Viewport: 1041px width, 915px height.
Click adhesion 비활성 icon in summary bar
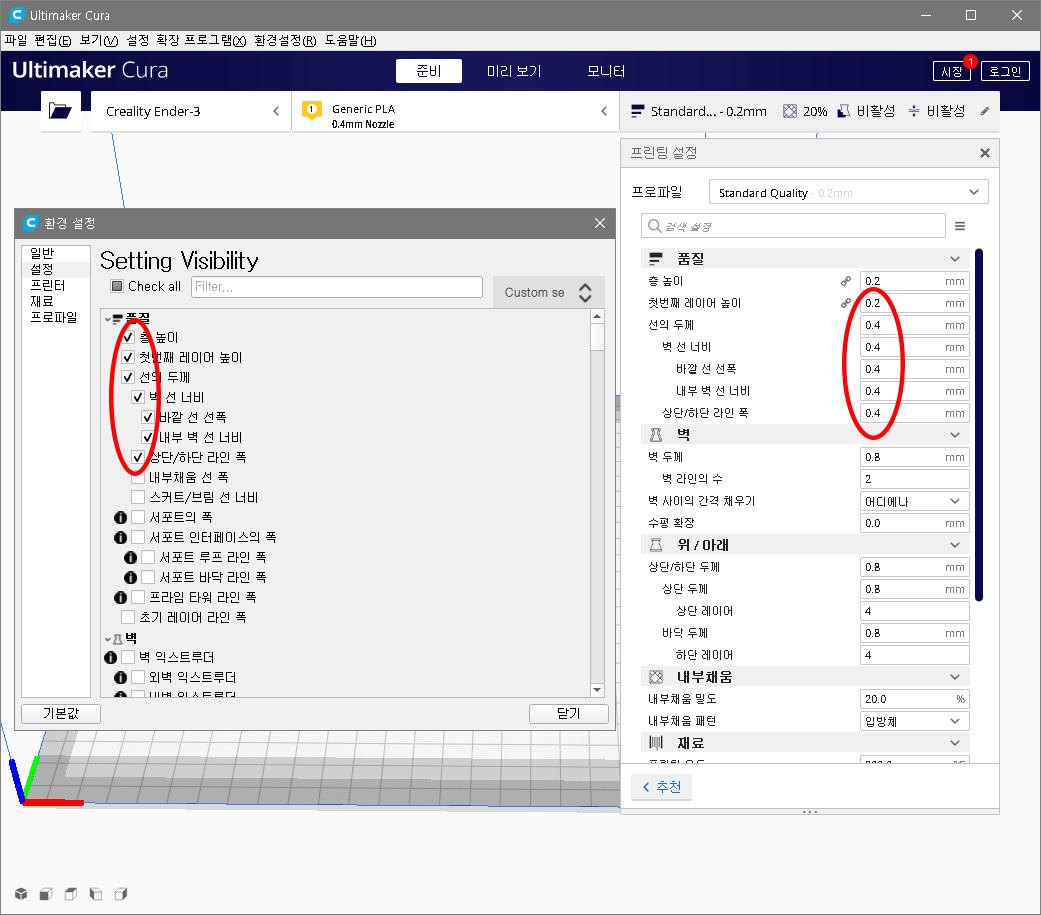click(x=914, y=111)
